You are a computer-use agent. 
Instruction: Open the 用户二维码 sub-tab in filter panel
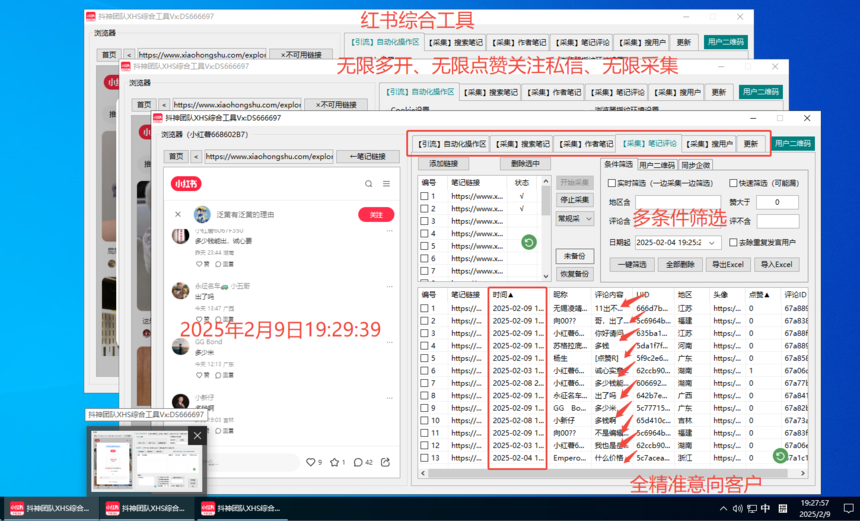click(657, 165)
